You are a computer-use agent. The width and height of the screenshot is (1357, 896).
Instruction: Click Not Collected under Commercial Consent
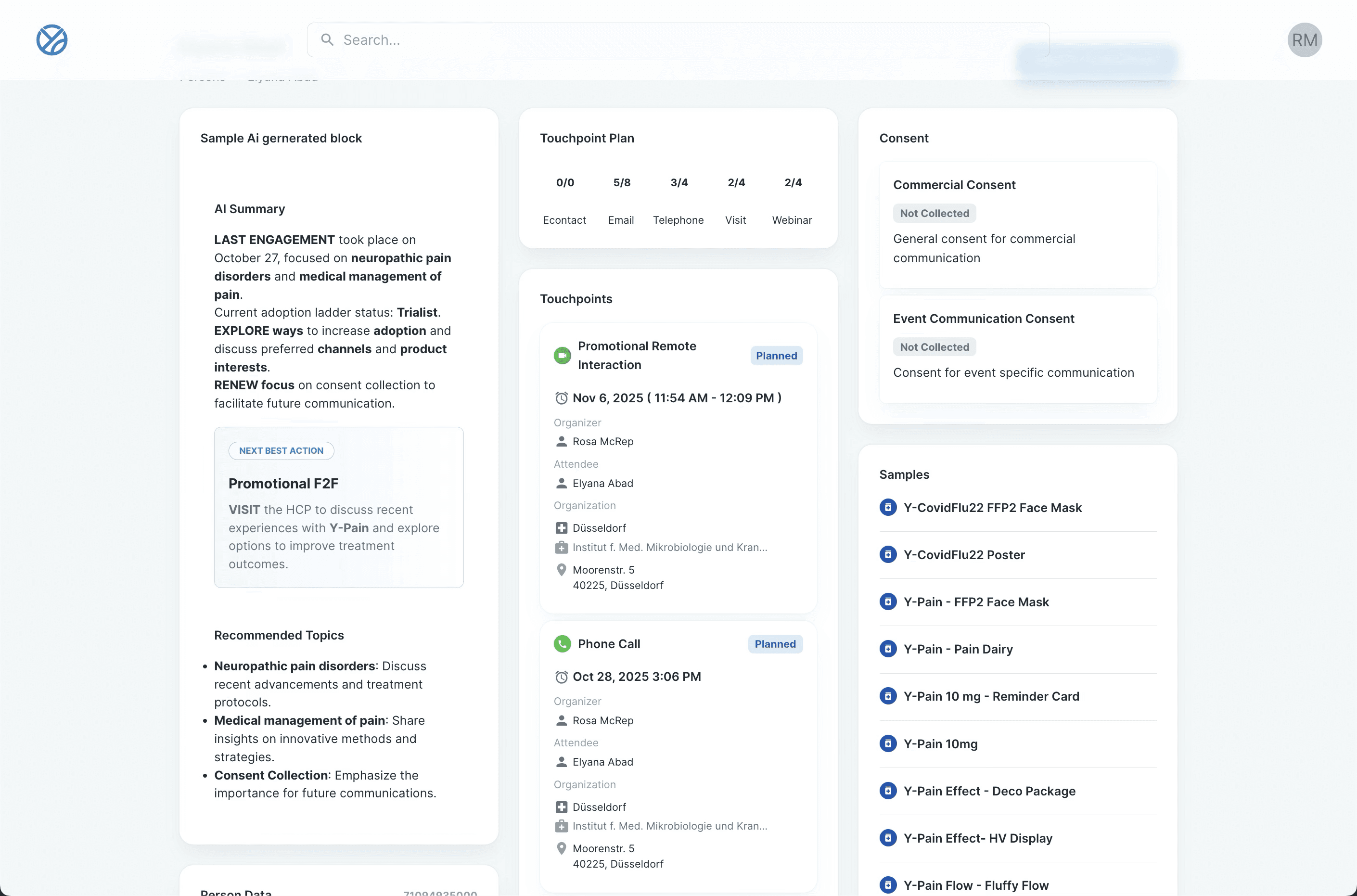(x=934, y=213)
